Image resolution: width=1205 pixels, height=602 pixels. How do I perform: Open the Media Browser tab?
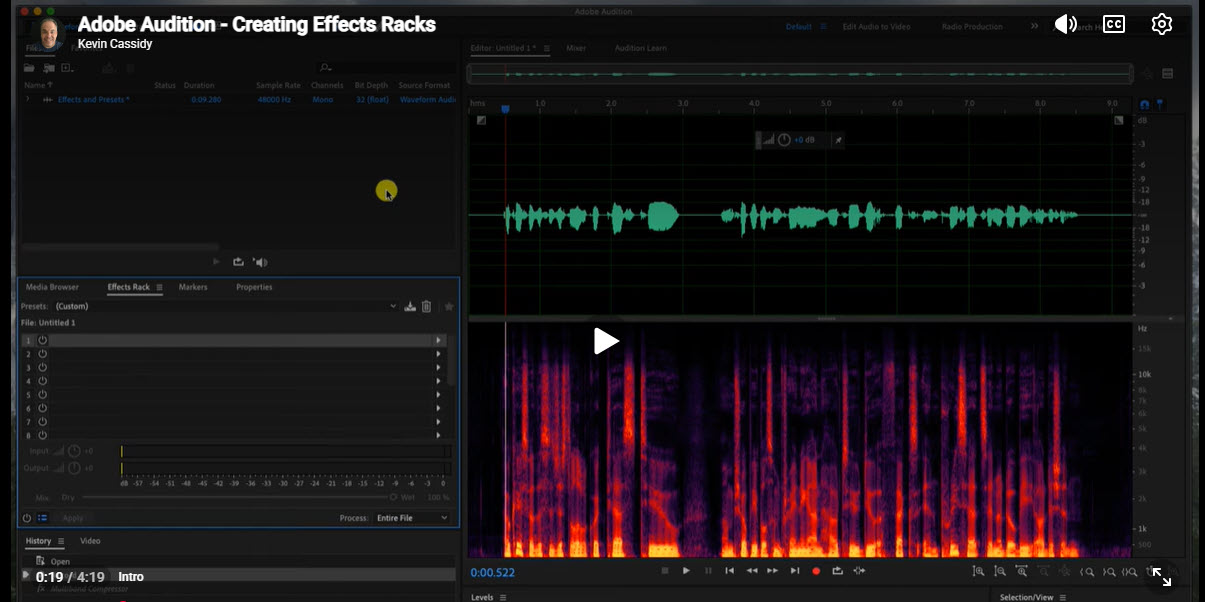coord(52,287)
